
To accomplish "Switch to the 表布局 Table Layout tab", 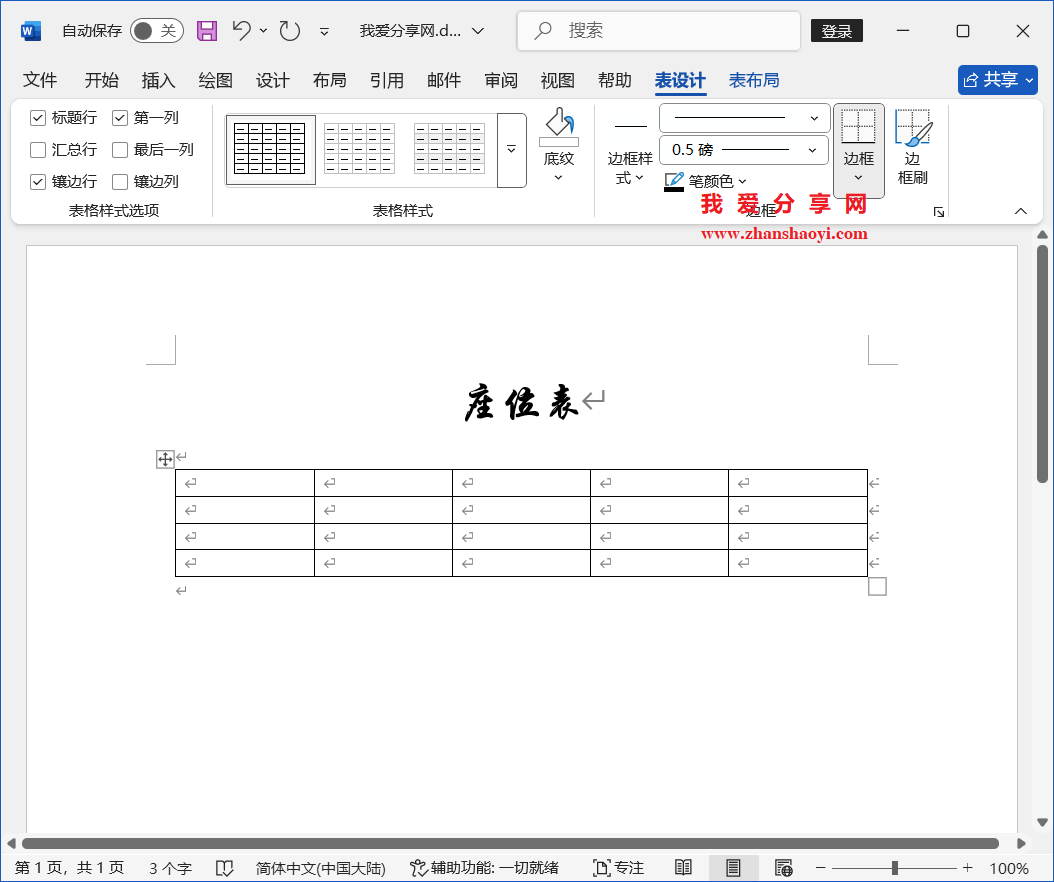I will [754, 81].
